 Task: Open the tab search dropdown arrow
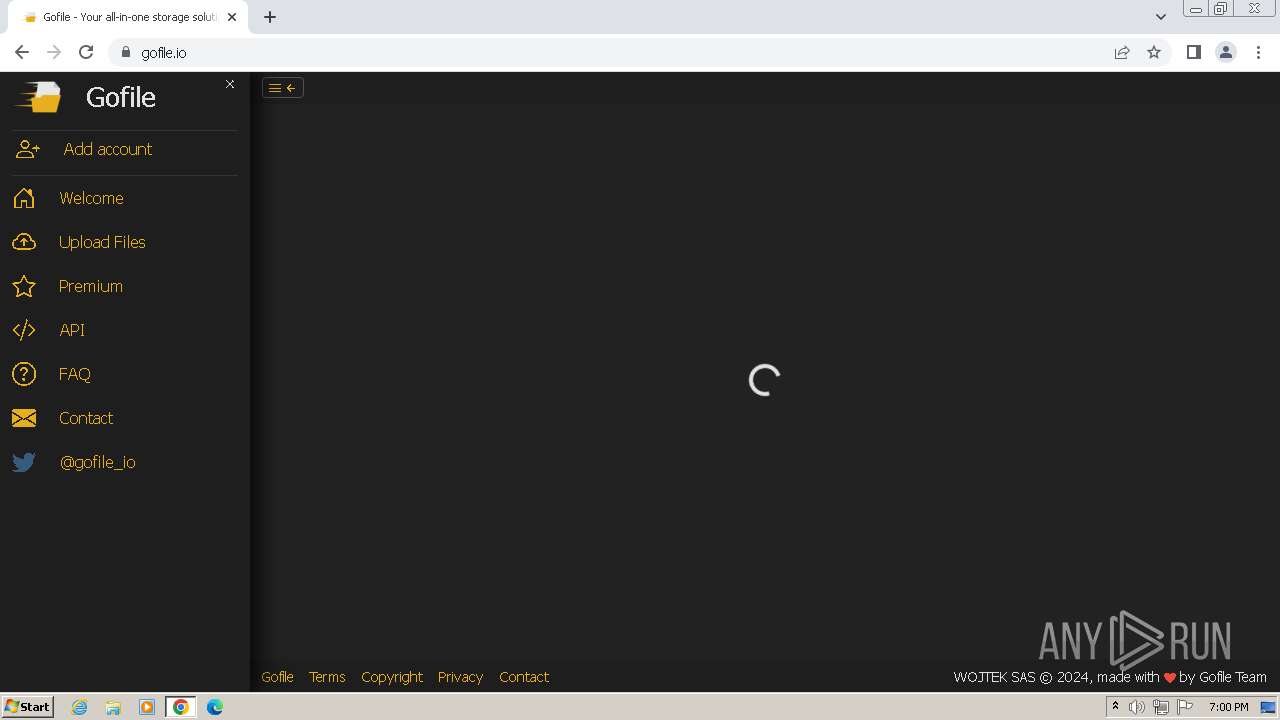(1160, 17)
